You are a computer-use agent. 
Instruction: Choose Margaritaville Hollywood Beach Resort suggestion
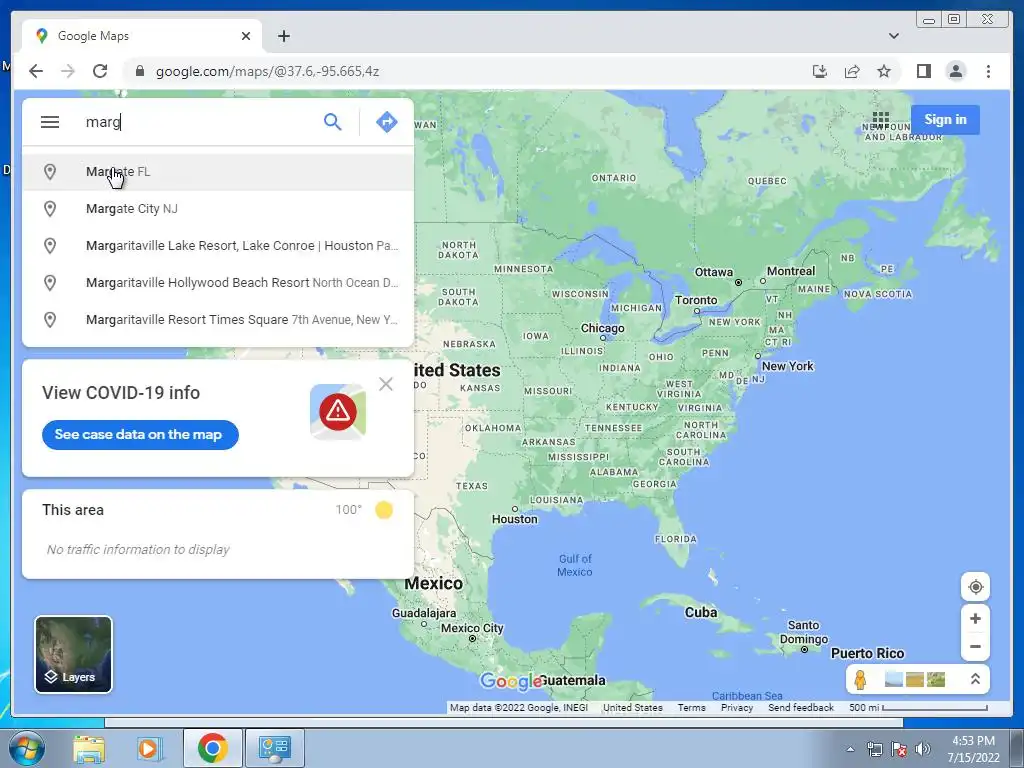(218, 283)
